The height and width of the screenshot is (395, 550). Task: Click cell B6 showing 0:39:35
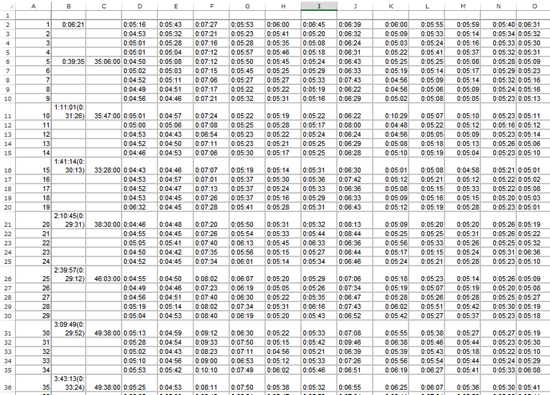(x=69, y=62)
